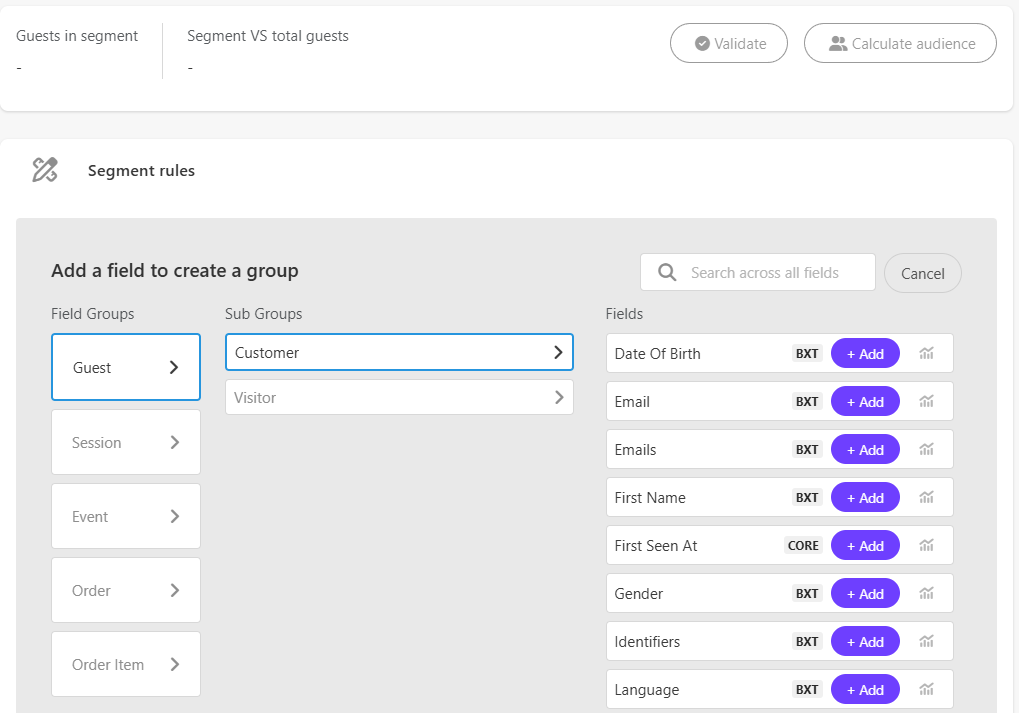Cancel adding a field
1019x713 pixels.
[922, 273]
